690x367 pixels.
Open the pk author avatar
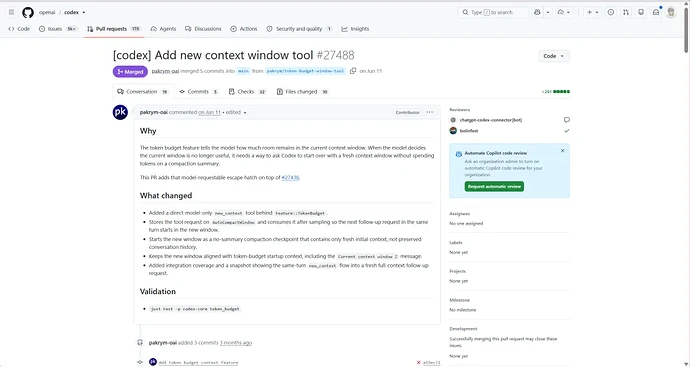pos(120,112)
